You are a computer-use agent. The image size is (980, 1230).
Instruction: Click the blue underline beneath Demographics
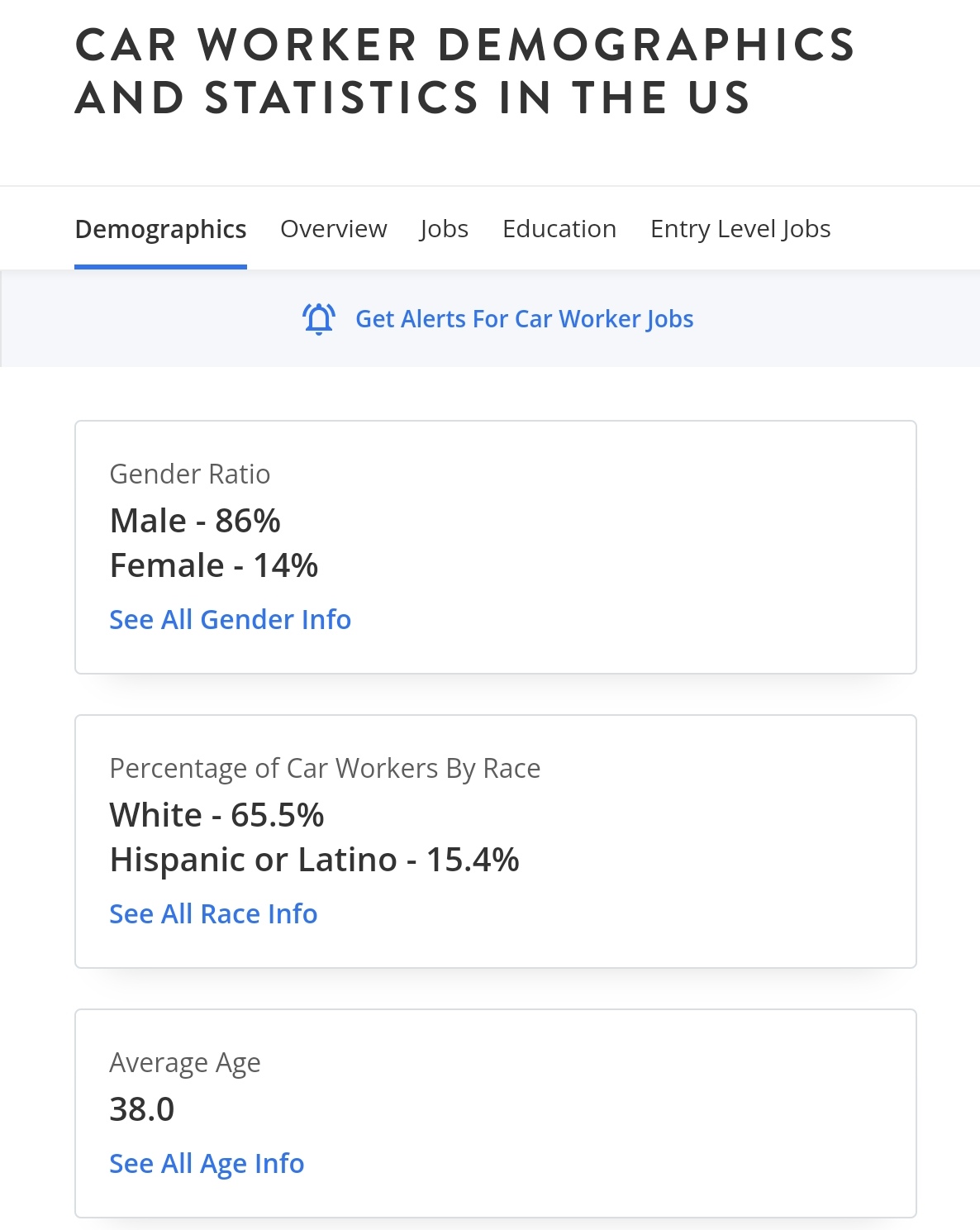pyautogui.click(x=160, y=267)
